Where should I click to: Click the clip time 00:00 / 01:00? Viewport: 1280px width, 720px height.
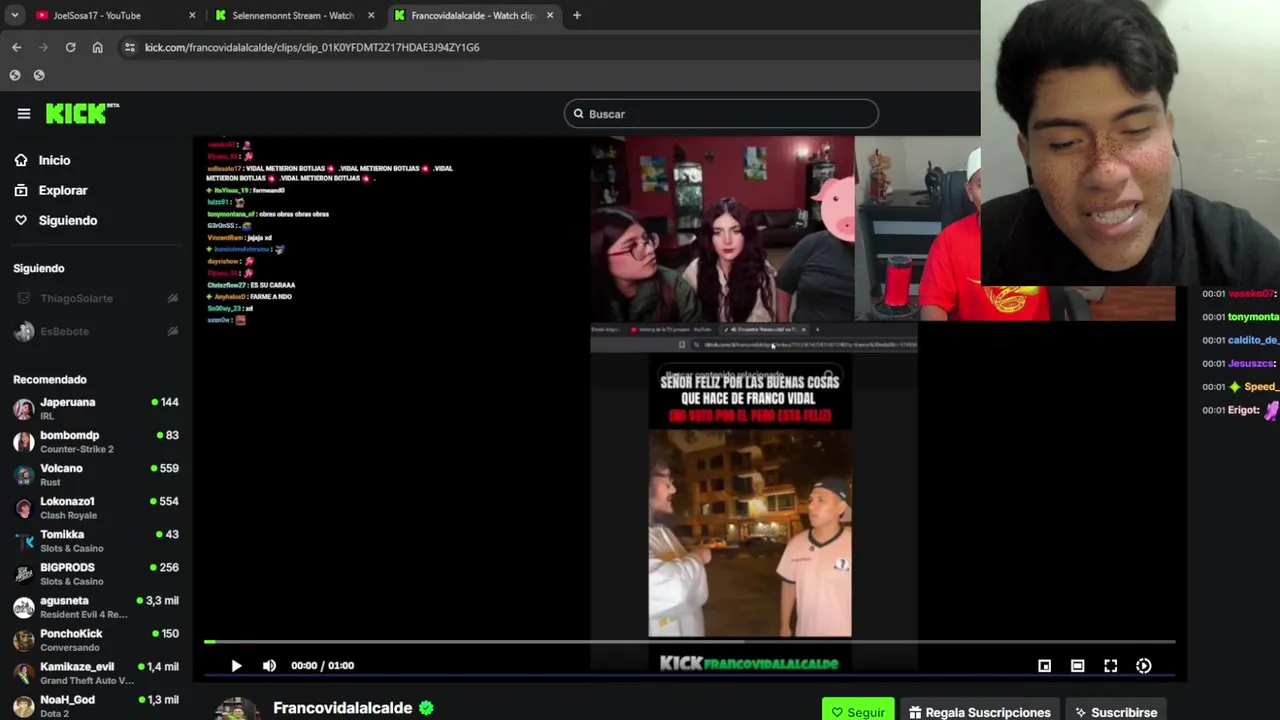pos(322,665)
